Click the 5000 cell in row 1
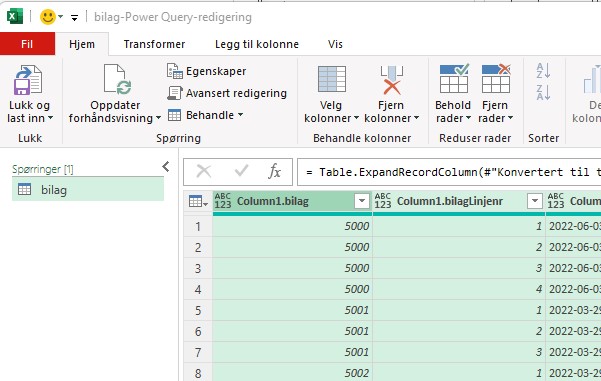Screen dimensions: 601x381 [292, 226]
